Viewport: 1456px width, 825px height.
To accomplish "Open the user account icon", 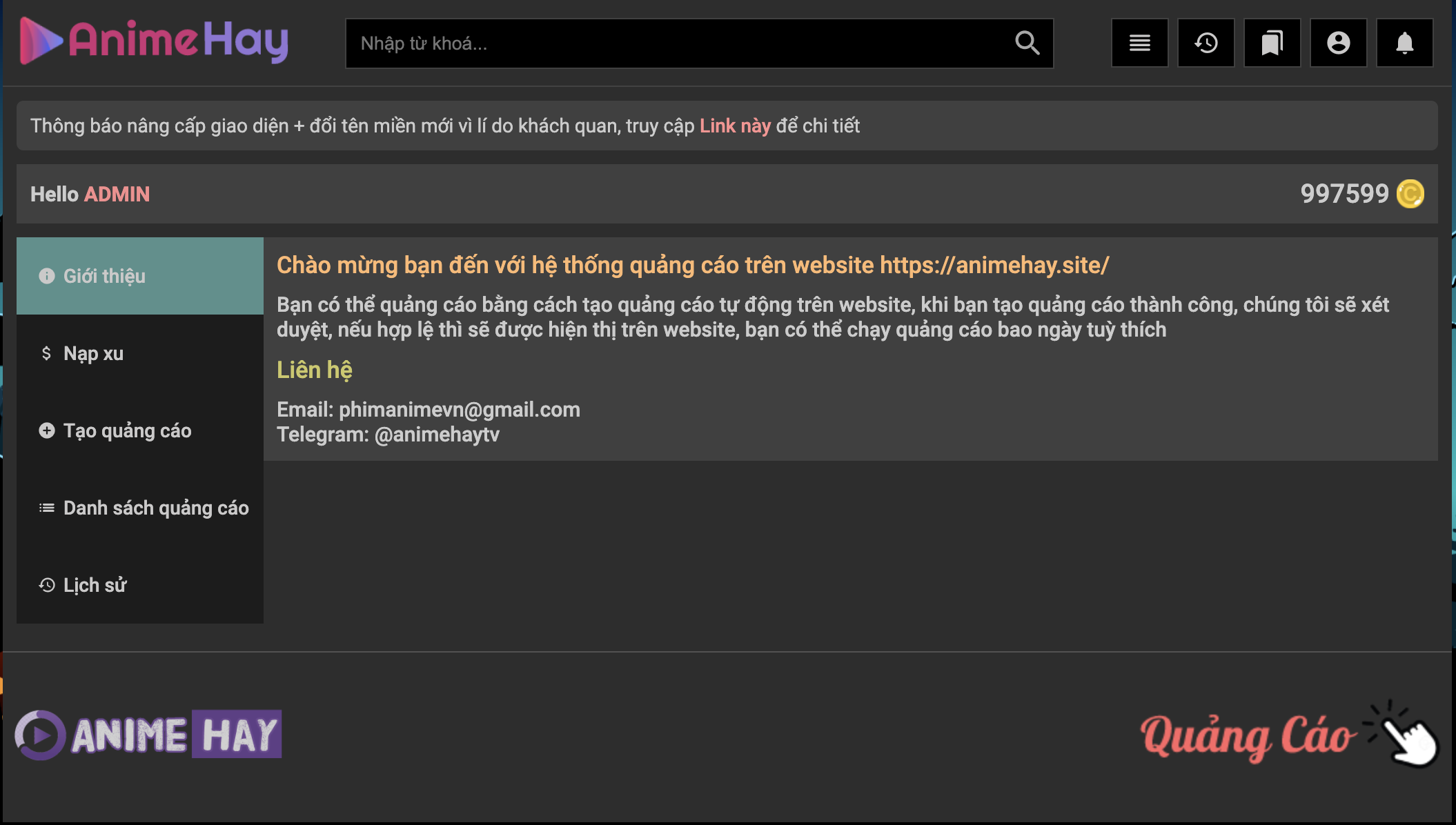I will [x=1338, y=43].
